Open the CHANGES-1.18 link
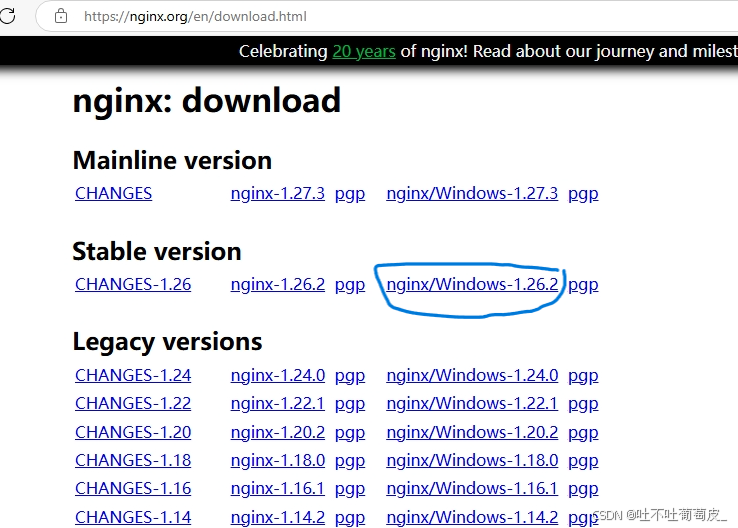 tap(133, 460)
